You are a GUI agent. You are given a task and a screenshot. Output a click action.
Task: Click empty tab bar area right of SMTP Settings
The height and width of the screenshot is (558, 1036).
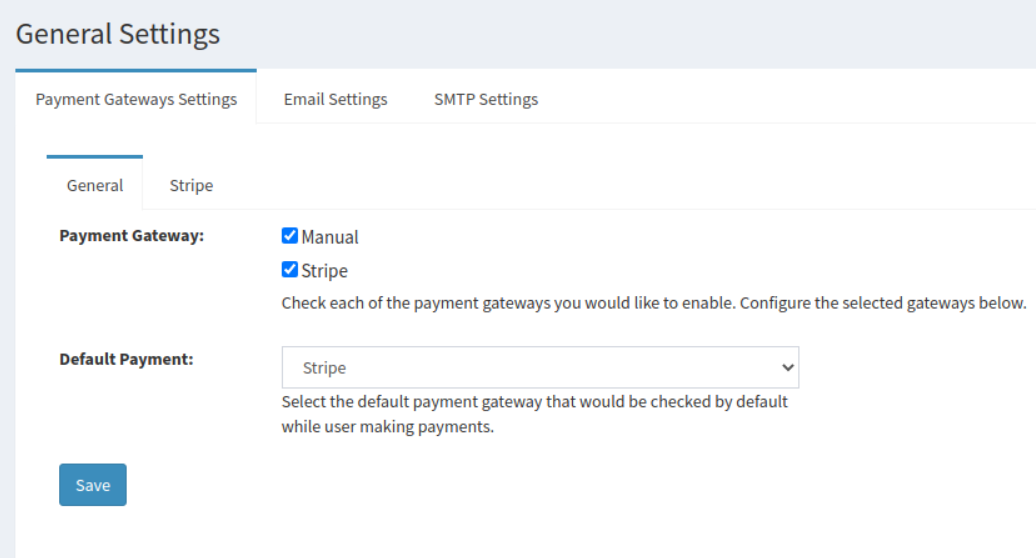tap(790, 99)
